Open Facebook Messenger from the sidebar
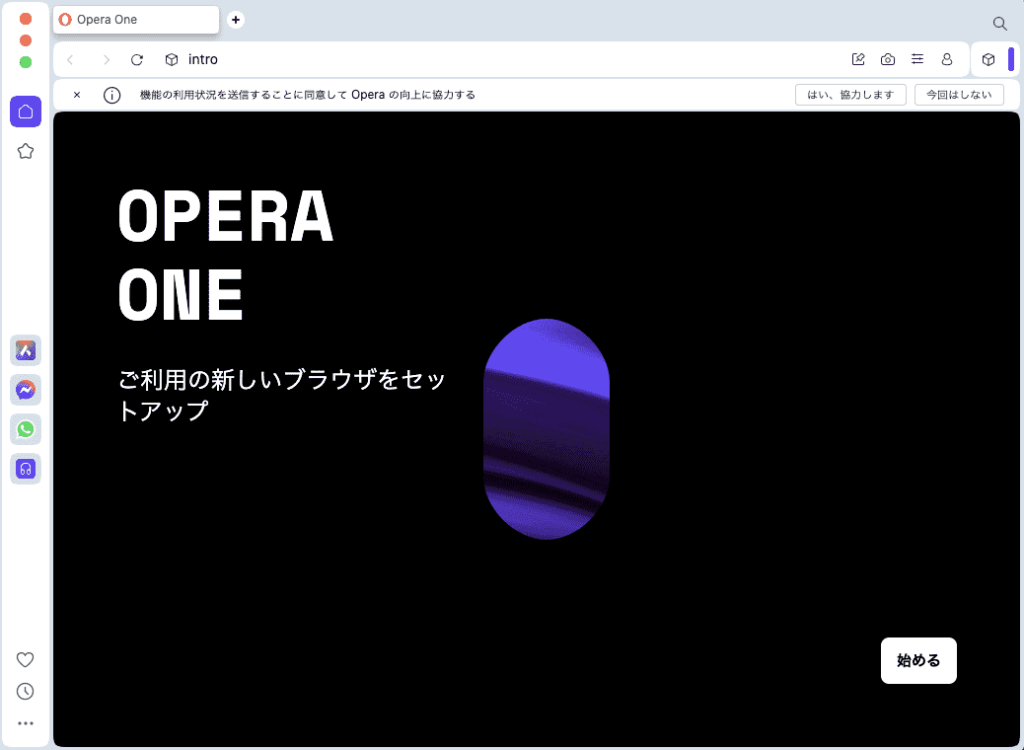The width and height of the screenshot is (1024, 750). (25, 390)
